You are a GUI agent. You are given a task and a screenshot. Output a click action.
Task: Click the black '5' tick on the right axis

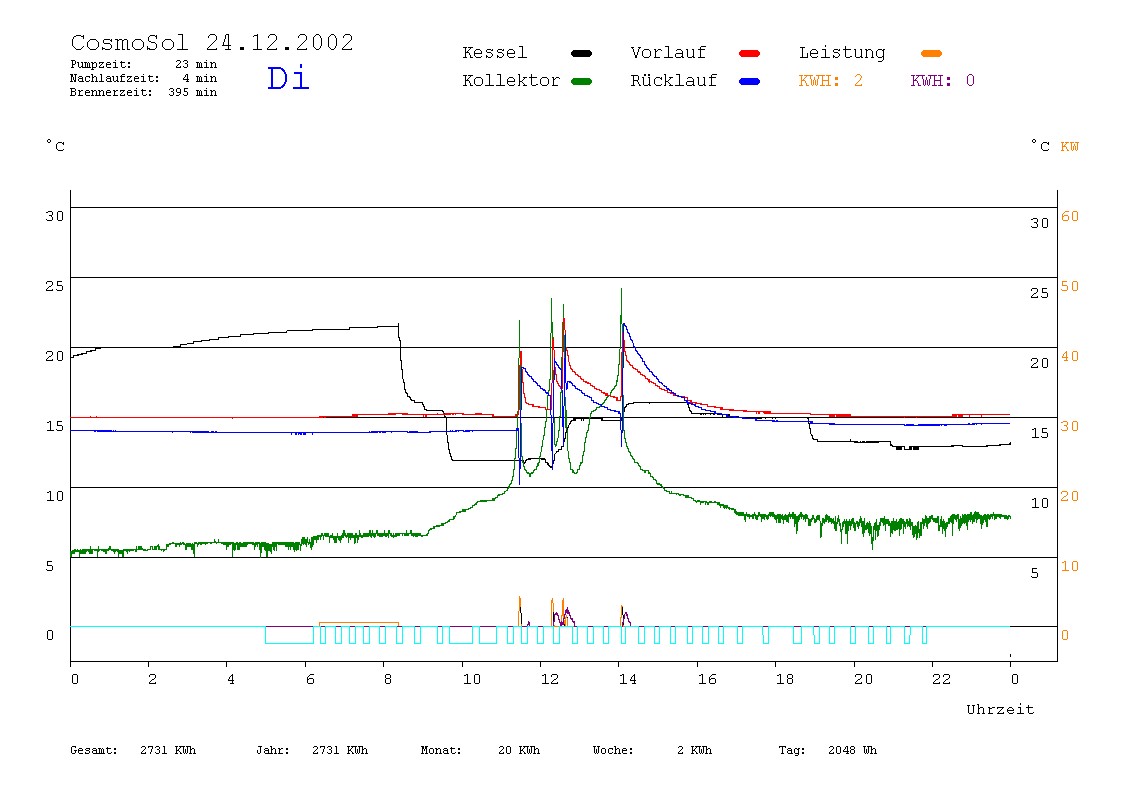coord(1035,573)
